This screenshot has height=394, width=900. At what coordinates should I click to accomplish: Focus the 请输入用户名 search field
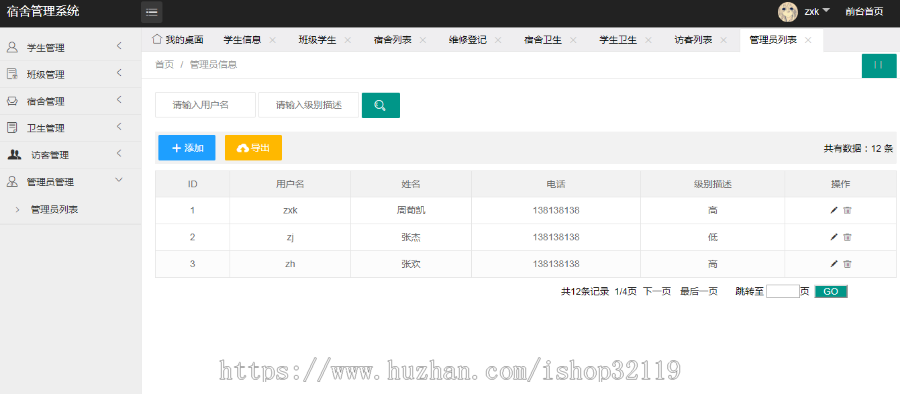(x=205, y=105)
